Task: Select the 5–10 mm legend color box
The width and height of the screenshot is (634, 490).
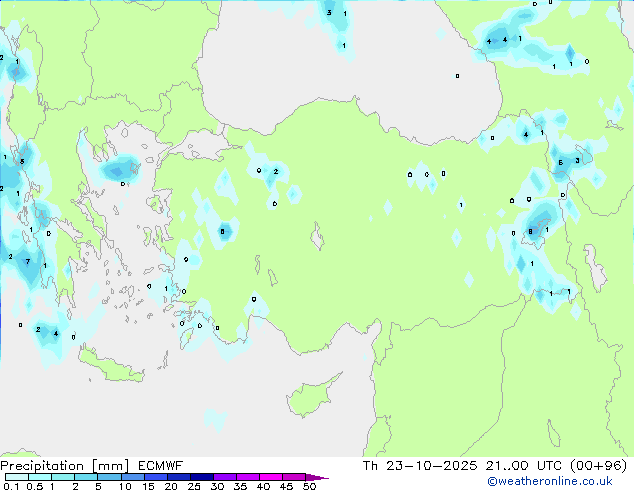Action: coord(109,477)
